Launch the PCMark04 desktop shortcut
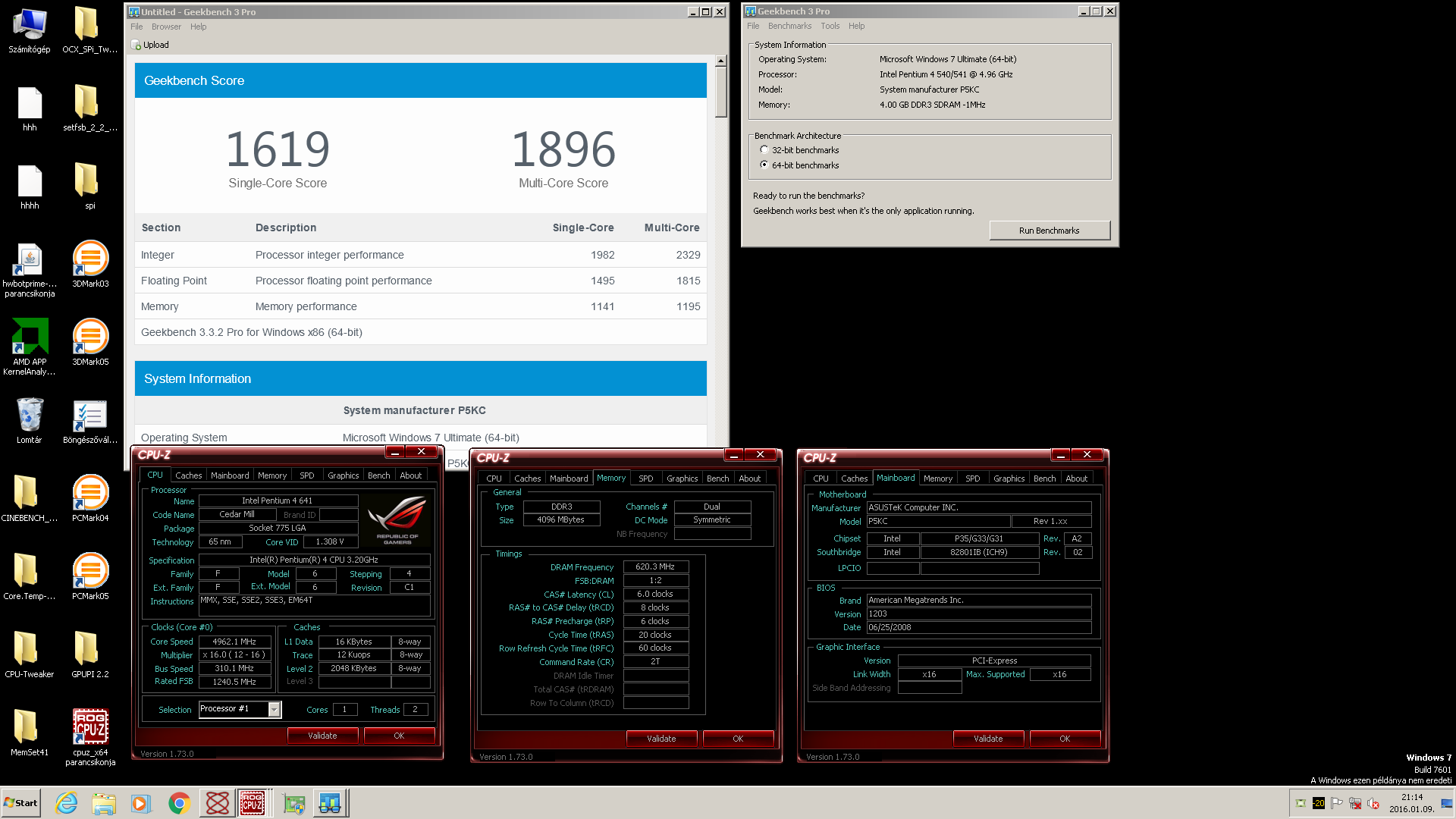This screenshot has height=819, width=1456. click(90, 499)
